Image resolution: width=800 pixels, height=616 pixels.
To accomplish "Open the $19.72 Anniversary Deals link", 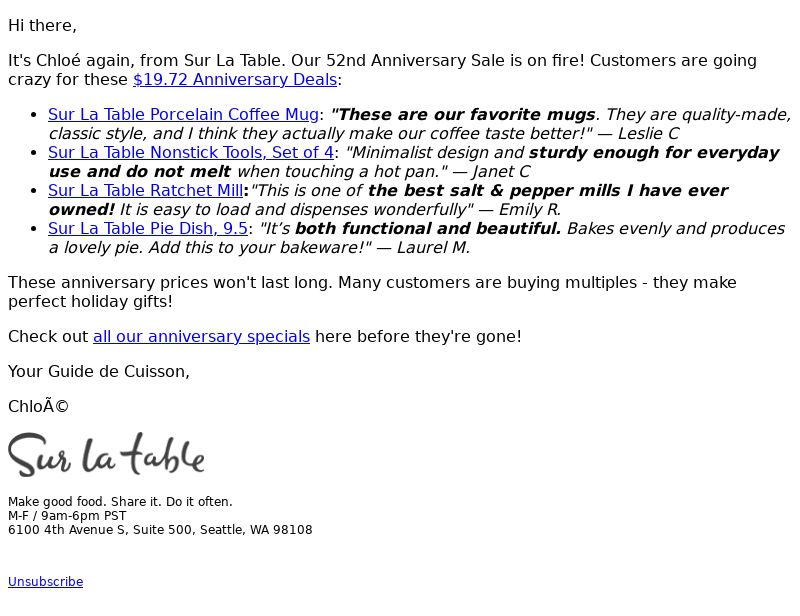I will point(235,80).
